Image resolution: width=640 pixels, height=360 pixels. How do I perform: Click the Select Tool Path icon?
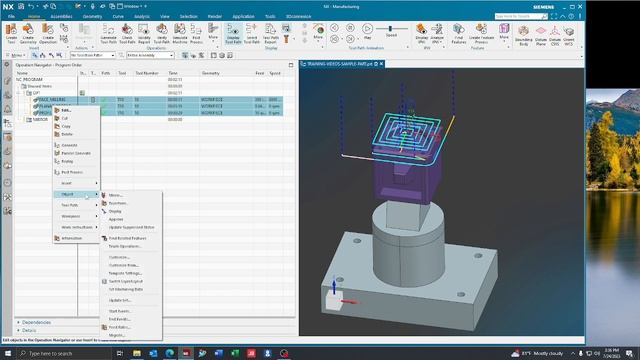[251, 33]
